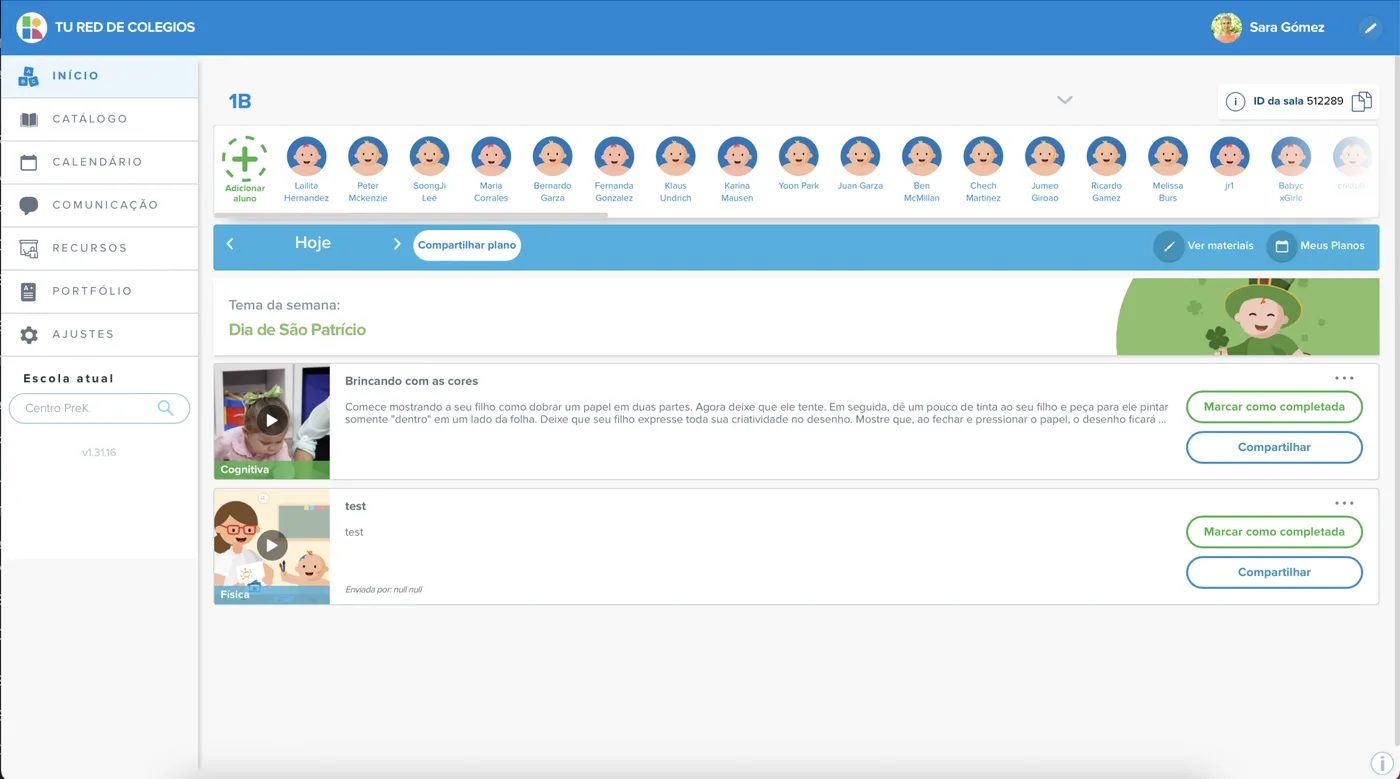Viewport: 1400px width, 779px height.
Task: Open Meus Planos calendar button
Action: [1316, 246]
